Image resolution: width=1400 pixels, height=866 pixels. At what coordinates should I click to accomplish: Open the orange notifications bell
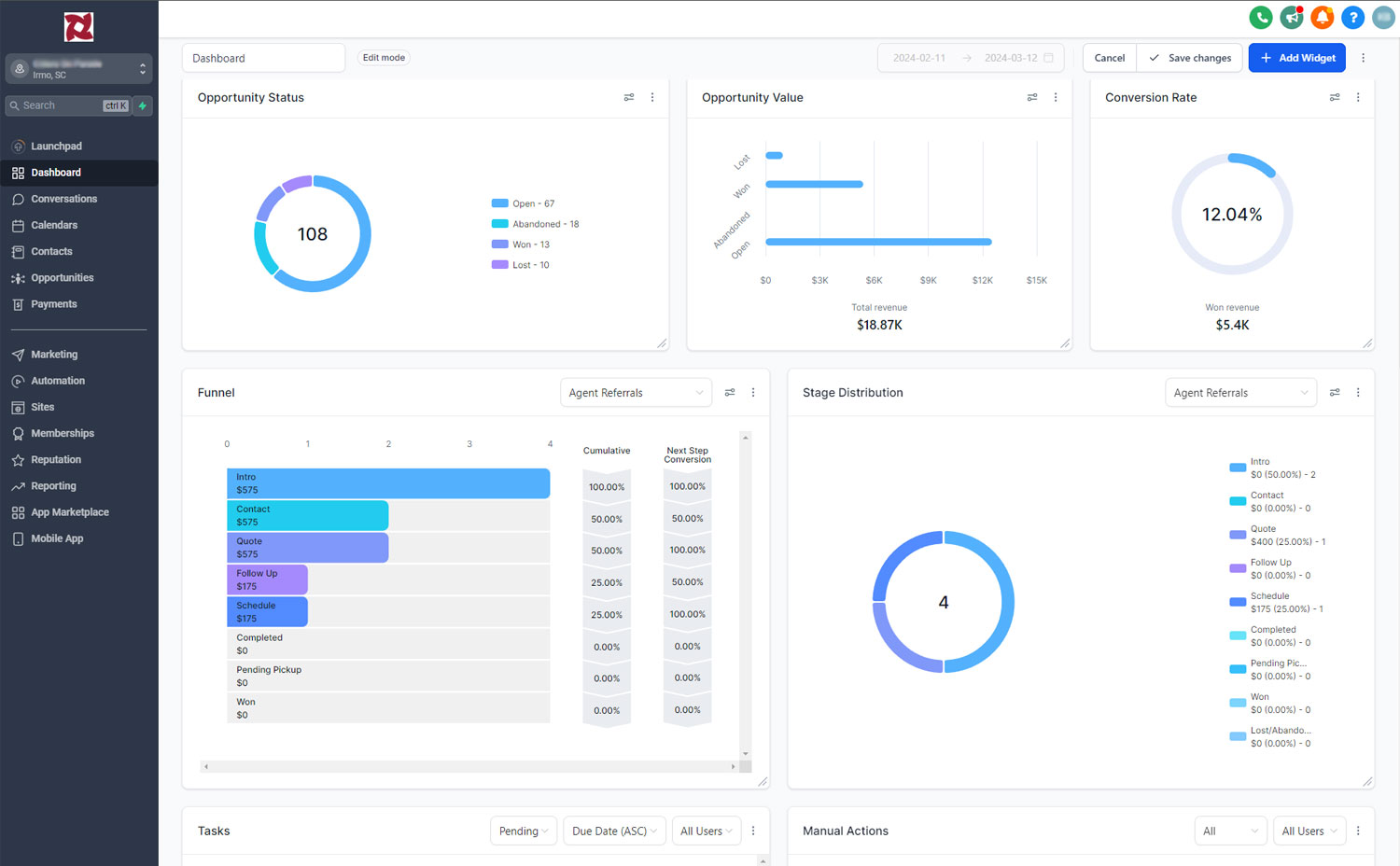tap(1323, 17)
